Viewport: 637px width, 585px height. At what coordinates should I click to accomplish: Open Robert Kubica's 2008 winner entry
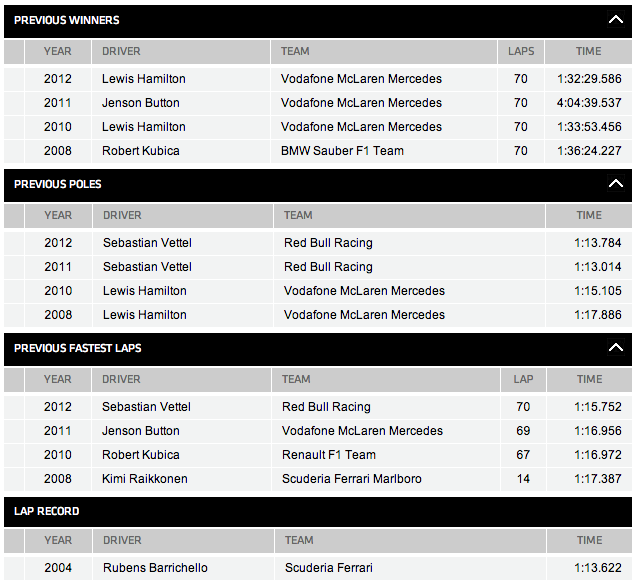(141, 151)
